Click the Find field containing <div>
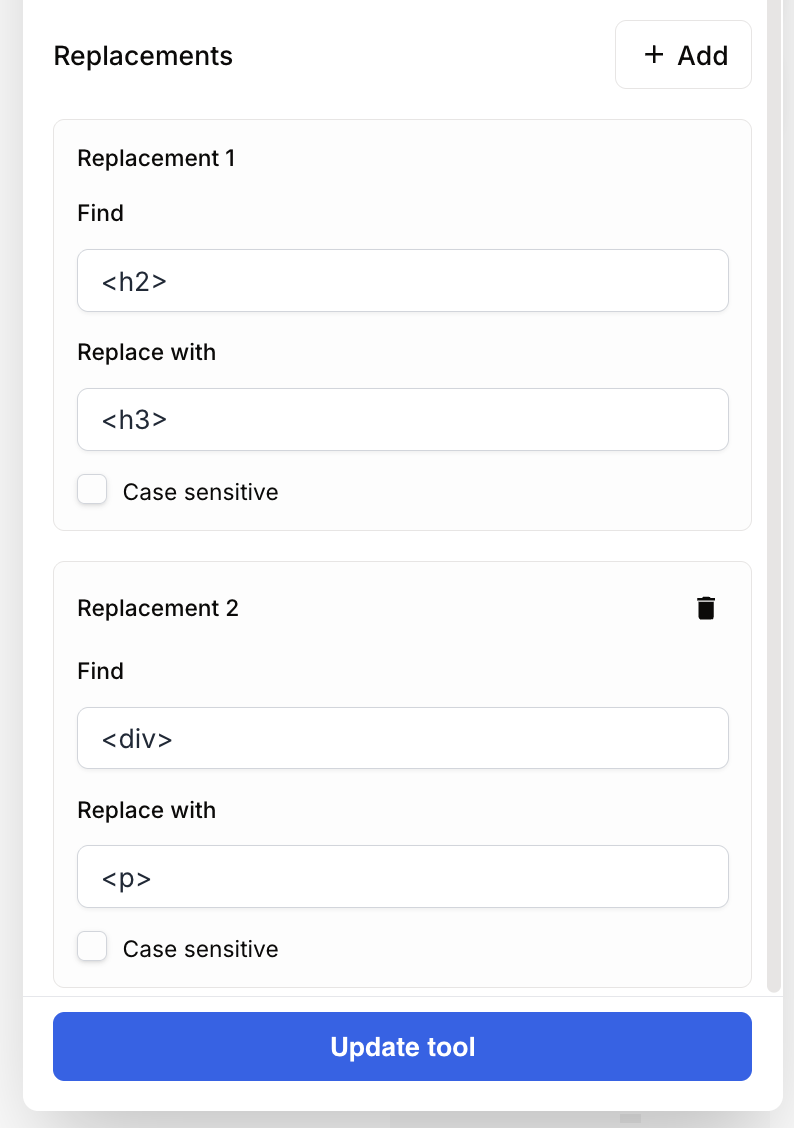Screen dimensions: 794x1128 pyautogui.click(x=402, y=738)
